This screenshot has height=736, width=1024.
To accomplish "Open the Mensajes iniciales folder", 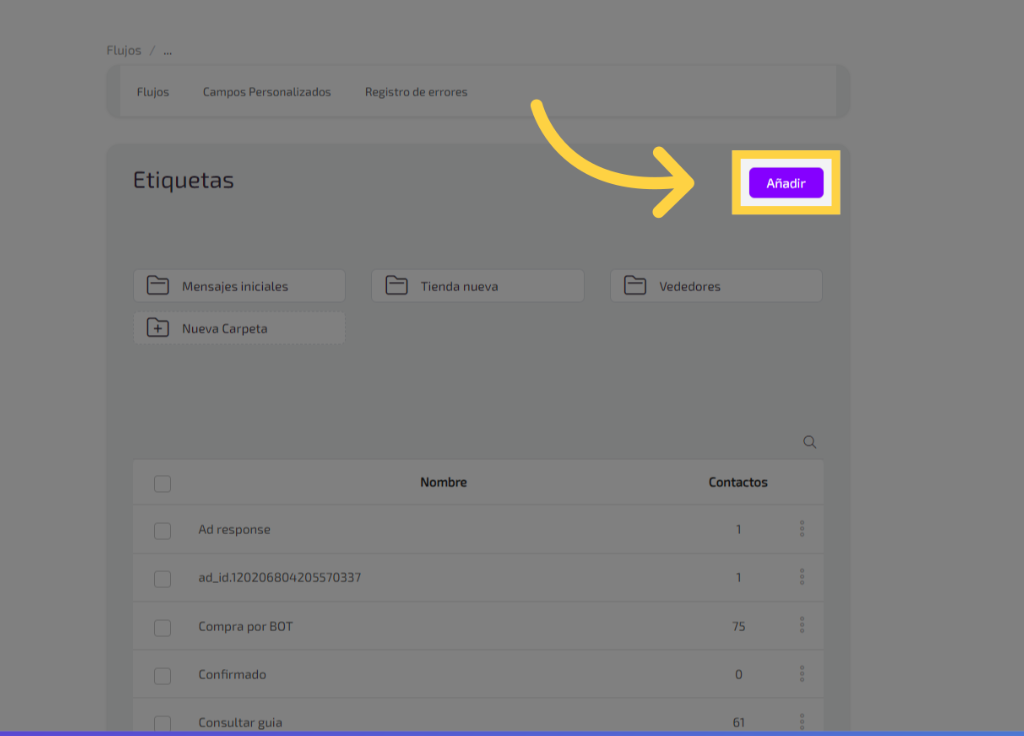I will (x=239, y=286).
